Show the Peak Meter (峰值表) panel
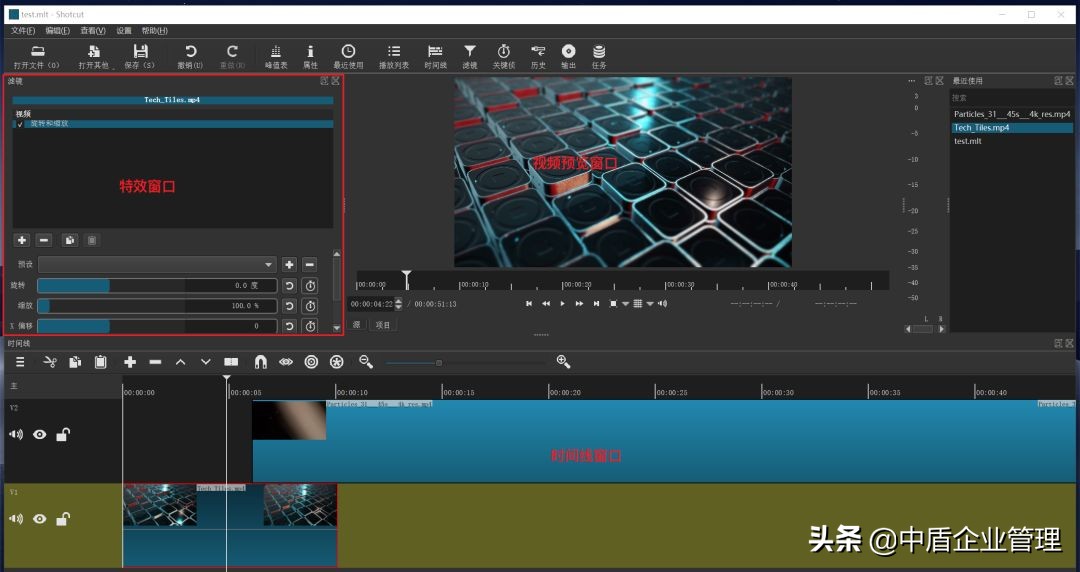Viewport: 1080px width, 572px height. [x=276, y=55]
